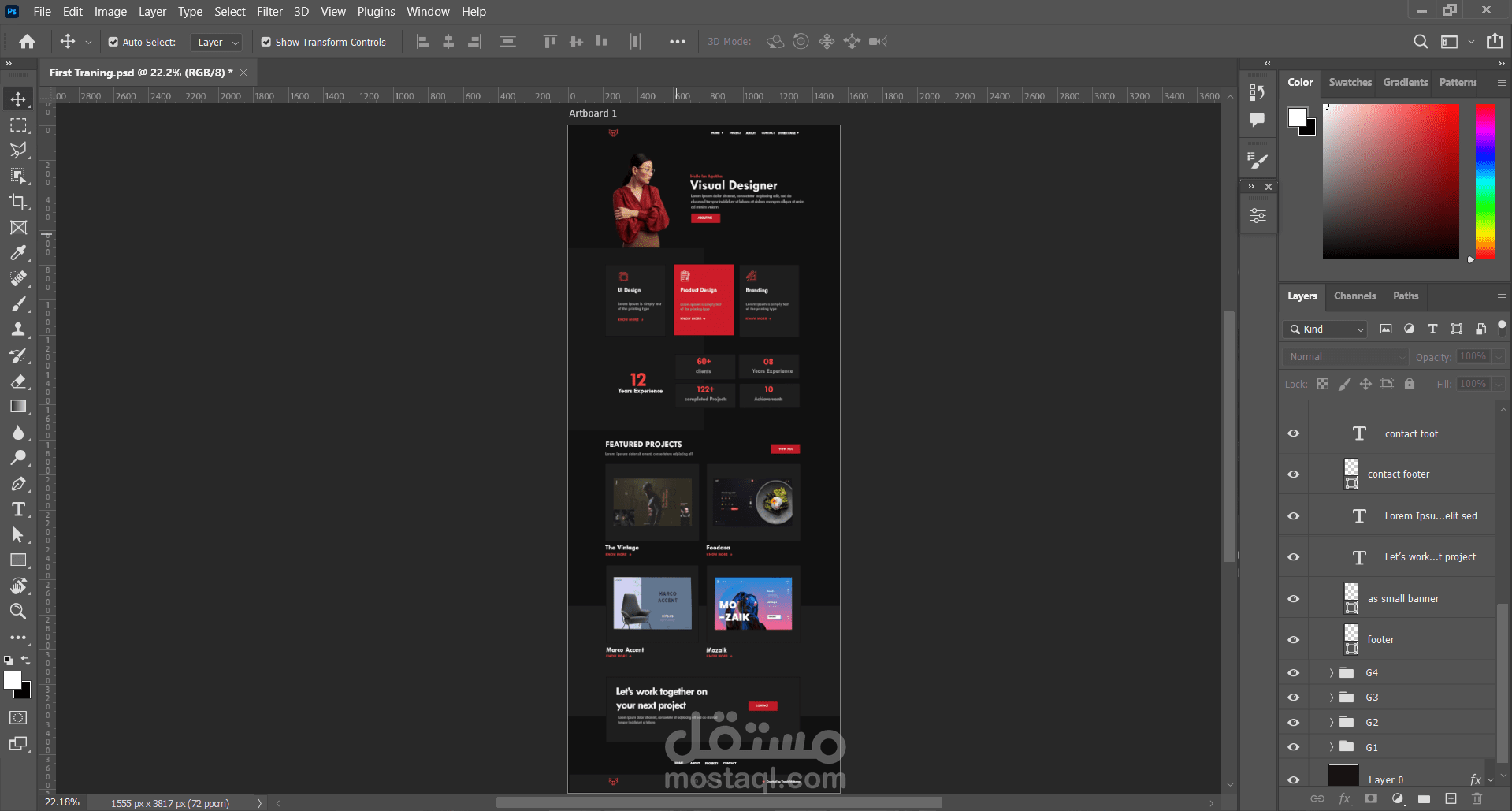
Task: Hide the as small banner layer
Action: 1294,599
